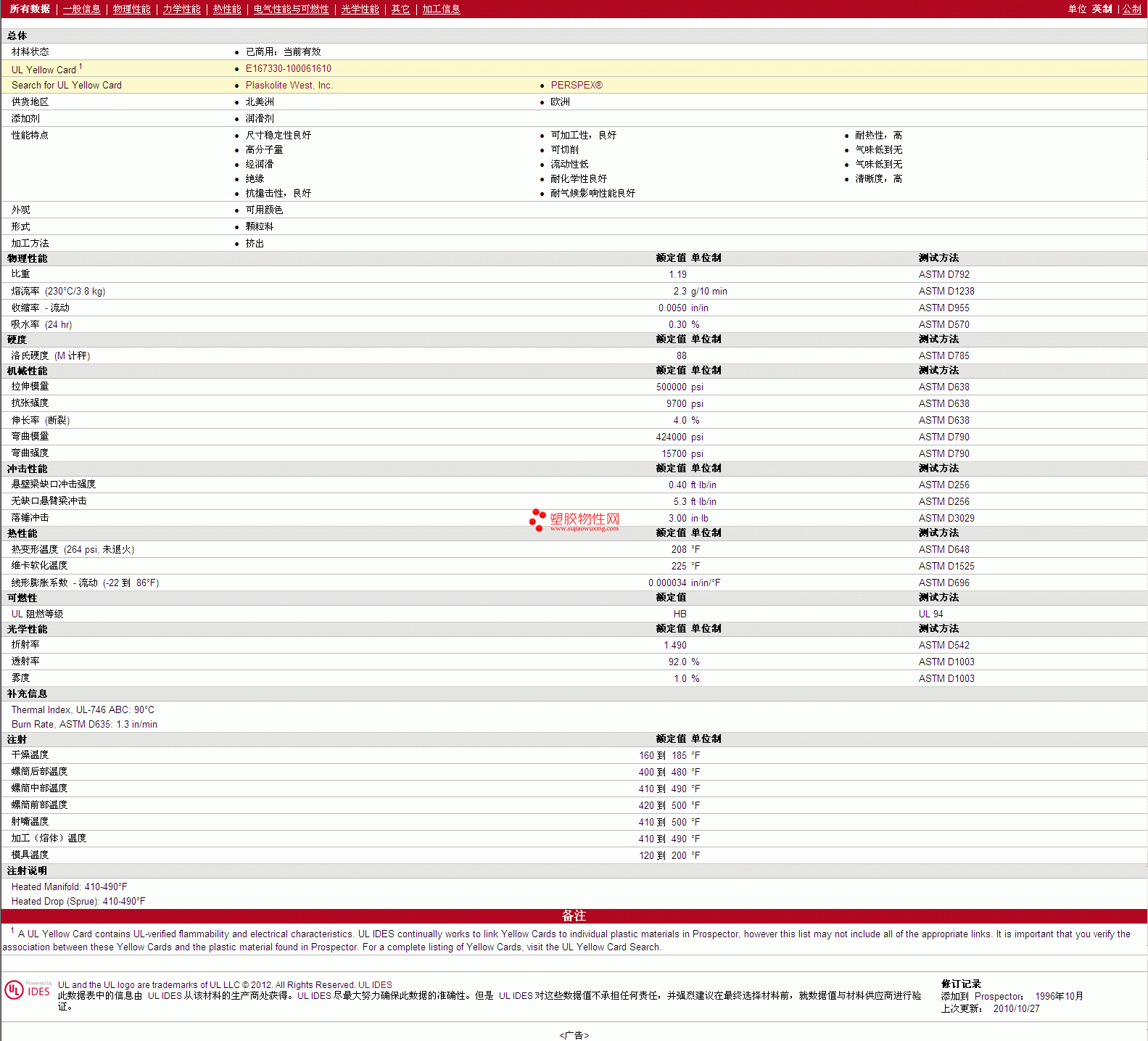The image size is (1148, 1041).
Task: Click the 广告 placeholder at the bottom
Action: coord(574,1035)
